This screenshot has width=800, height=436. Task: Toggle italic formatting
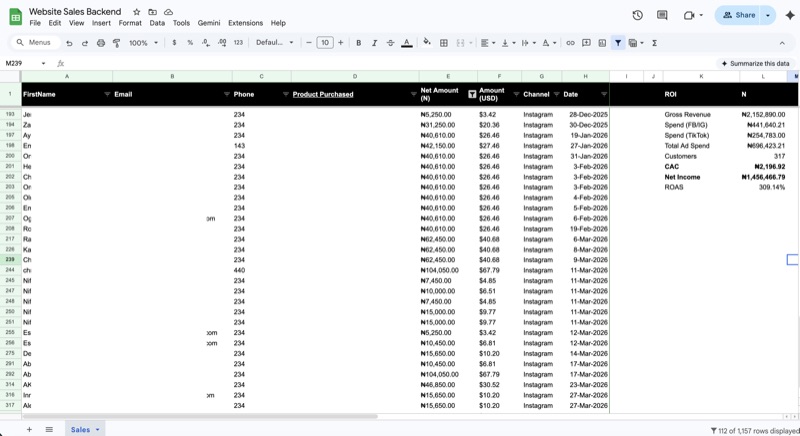pos(374,43)
